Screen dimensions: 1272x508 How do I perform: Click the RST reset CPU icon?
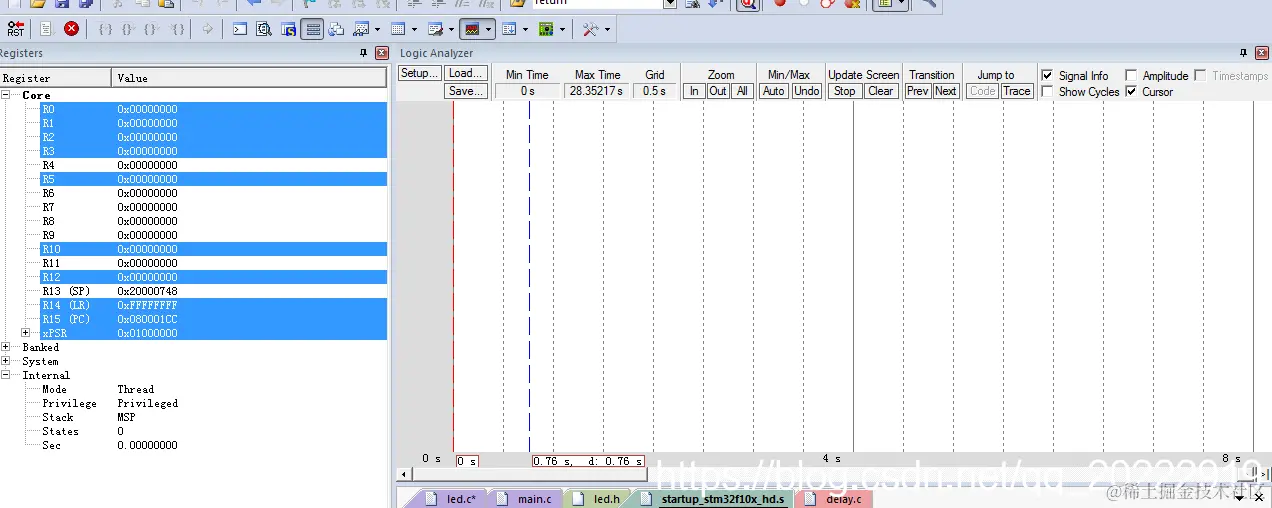(16, 29)
